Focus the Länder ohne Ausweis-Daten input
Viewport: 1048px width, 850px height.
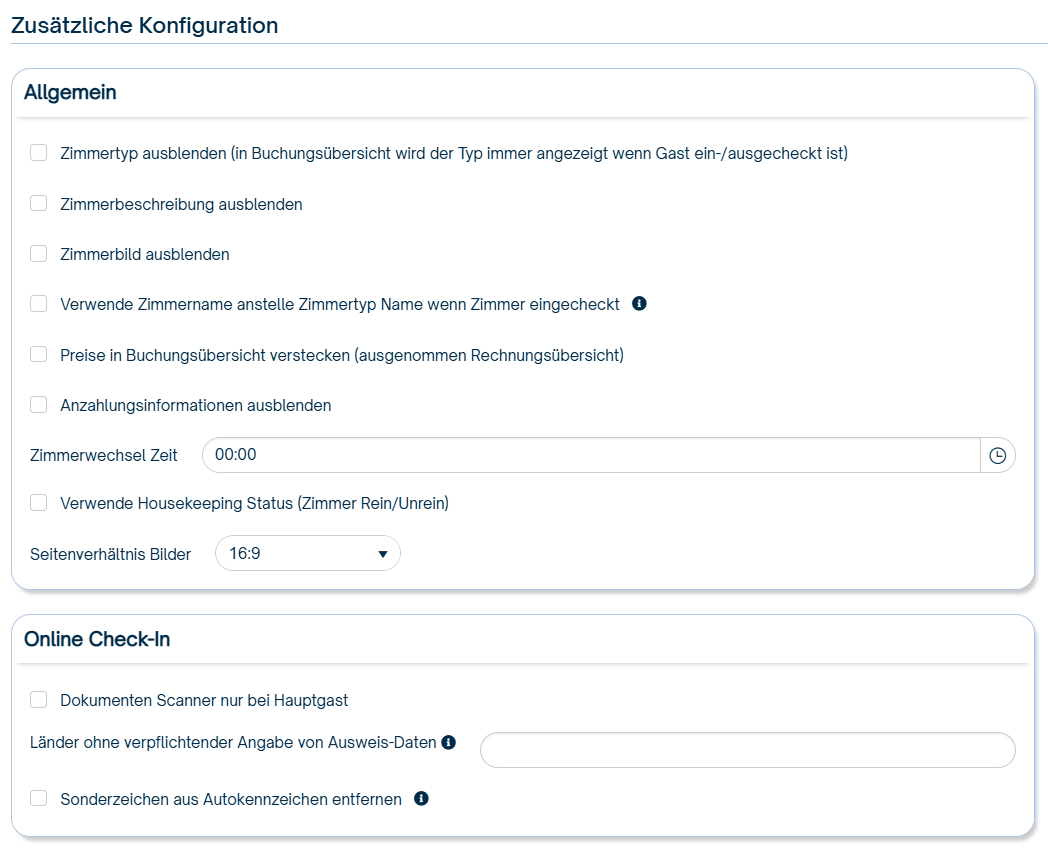click(x=747, y=750)
